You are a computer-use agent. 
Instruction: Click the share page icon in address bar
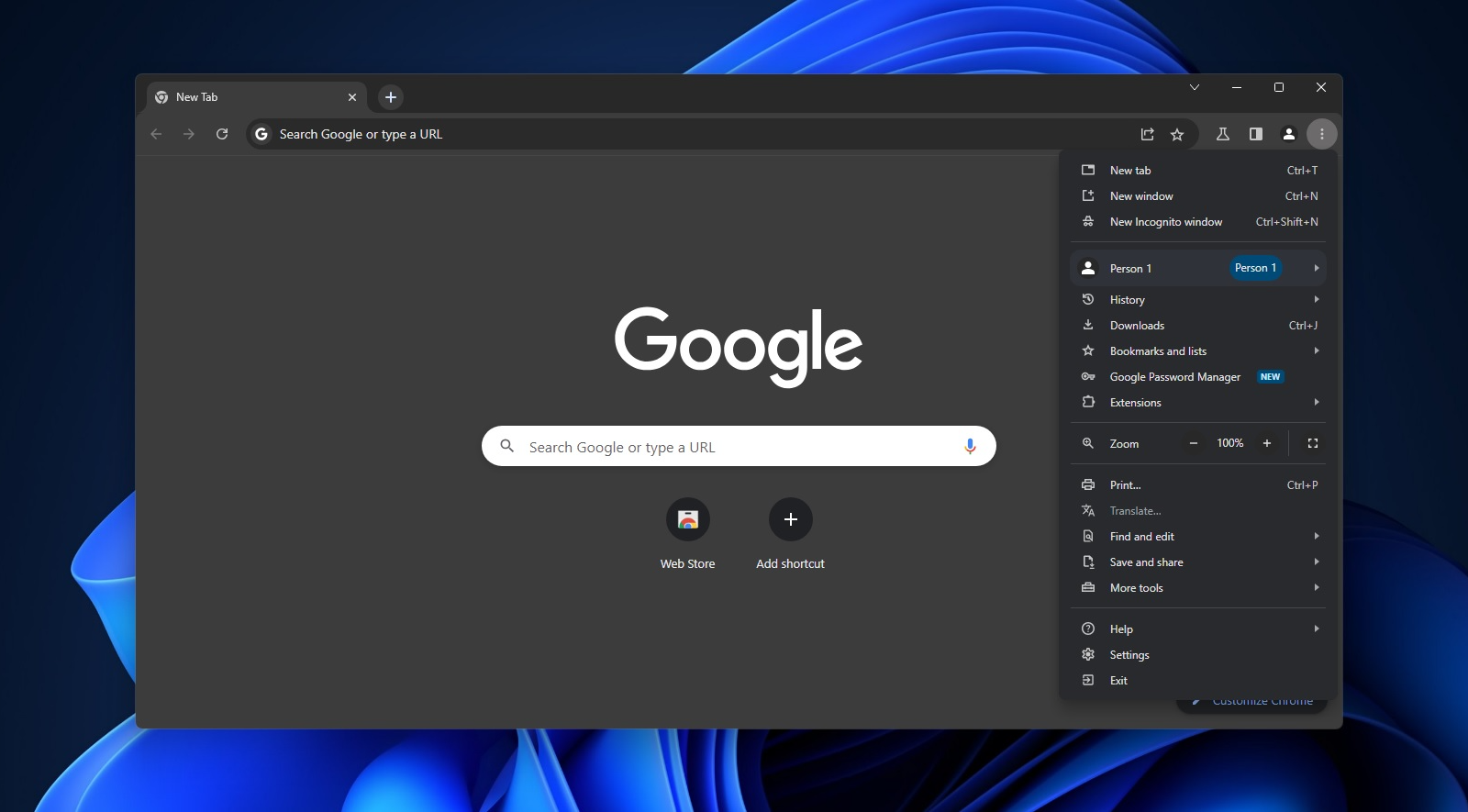(1147, 134)
